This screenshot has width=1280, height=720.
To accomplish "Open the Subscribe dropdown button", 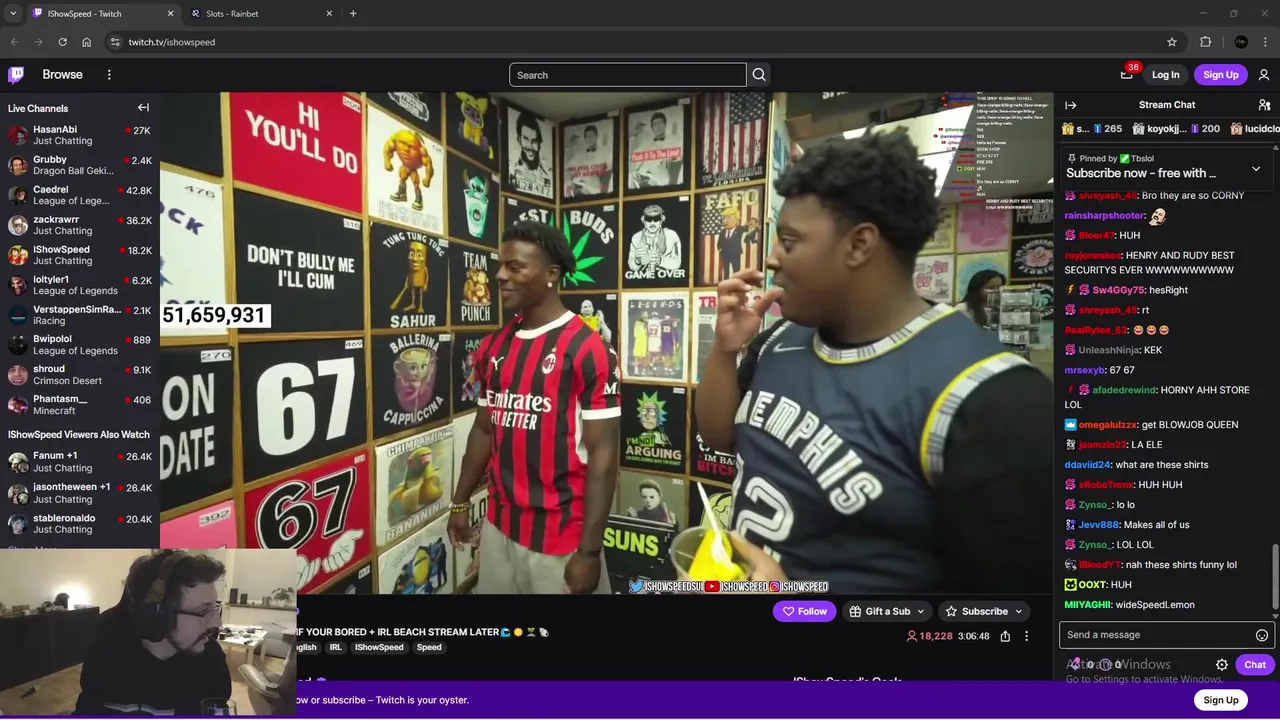I will [x=985, y=611].
